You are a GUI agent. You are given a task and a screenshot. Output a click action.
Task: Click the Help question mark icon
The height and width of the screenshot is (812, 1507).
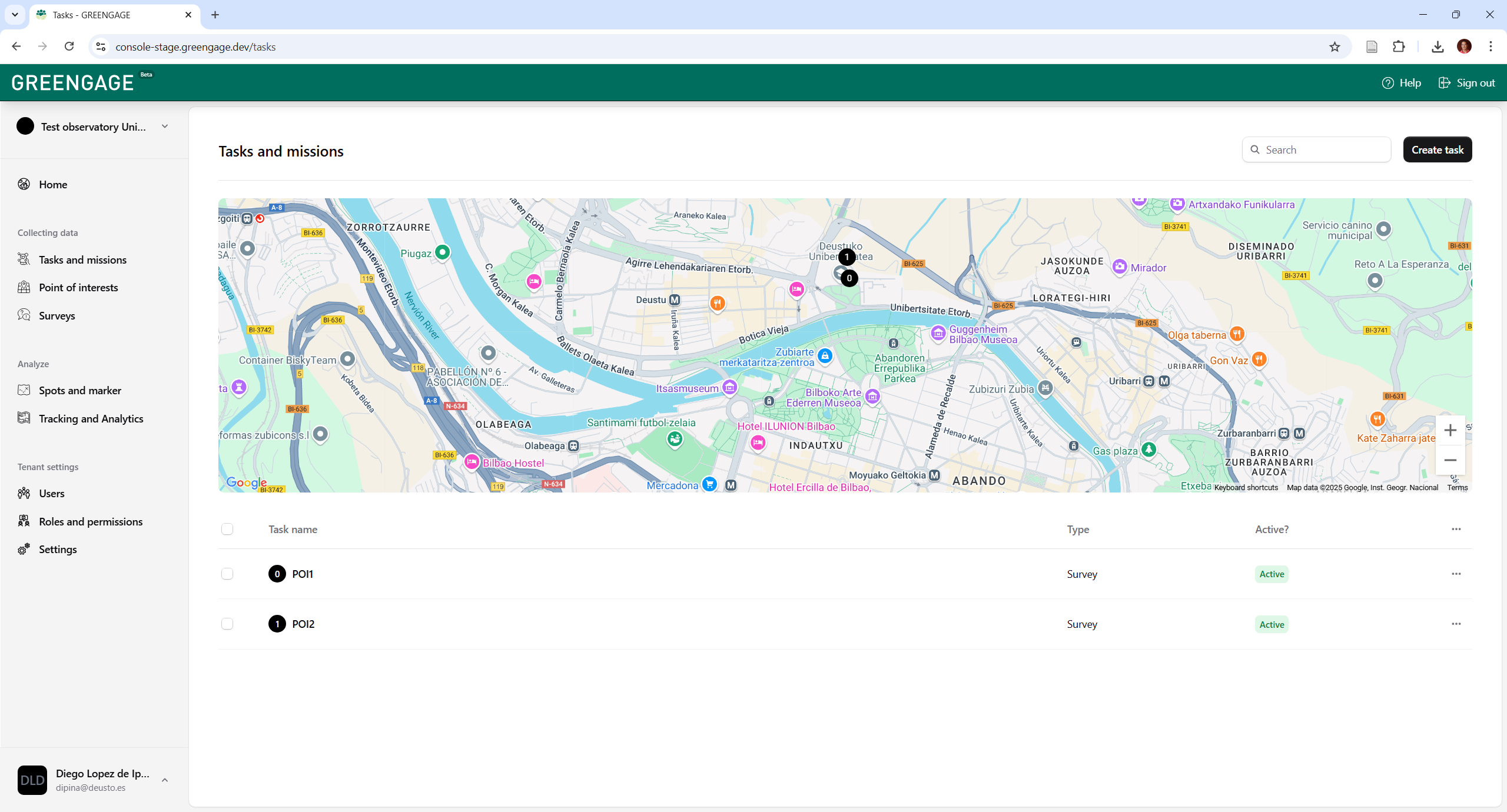point(1388,83)
